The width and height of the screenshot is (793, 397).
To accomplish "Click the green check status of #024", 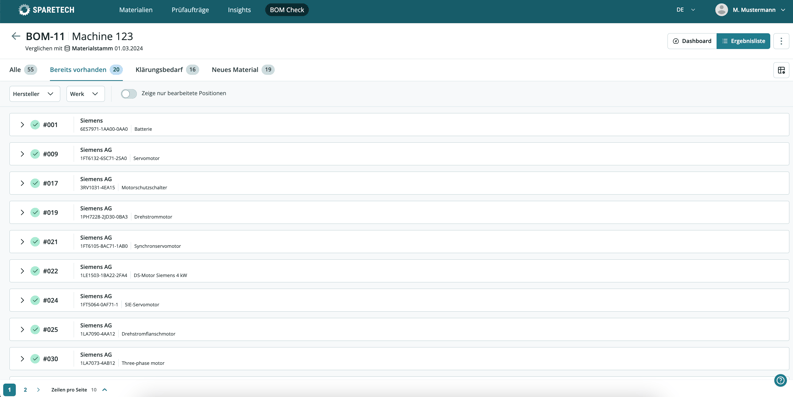I will coord(35,300).
